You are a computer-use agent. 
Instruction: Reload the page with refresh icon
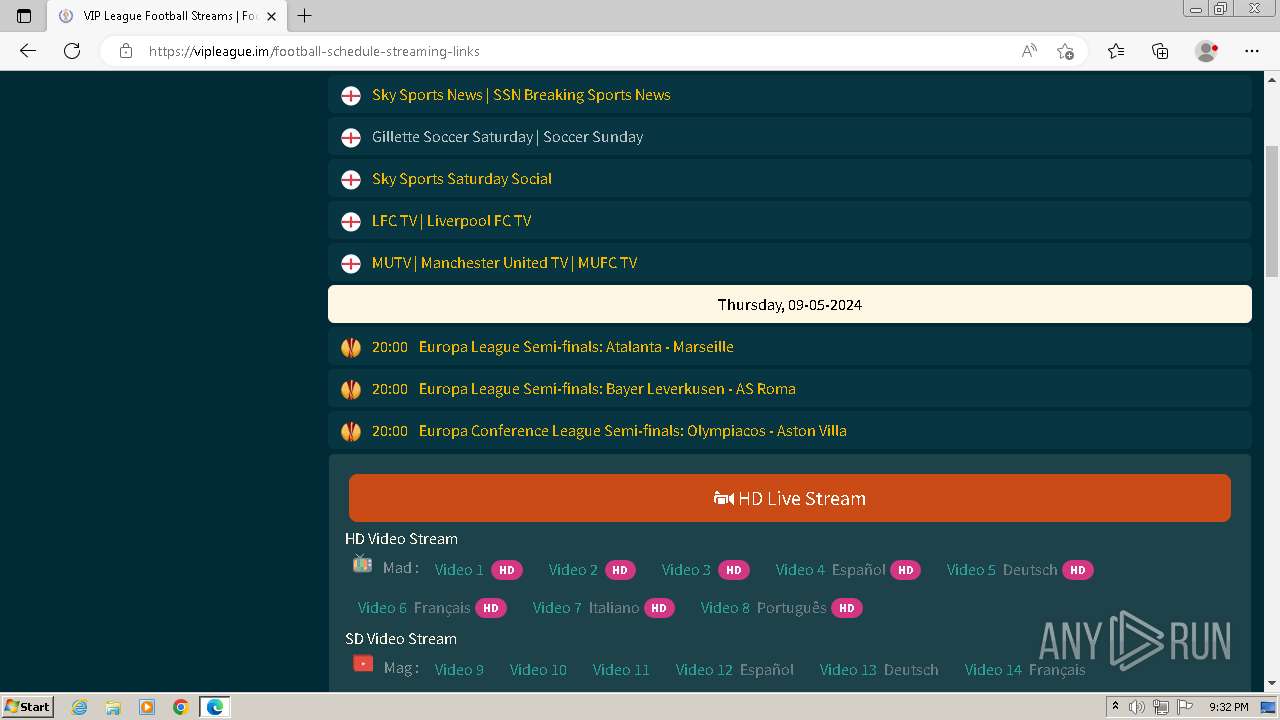72,51
